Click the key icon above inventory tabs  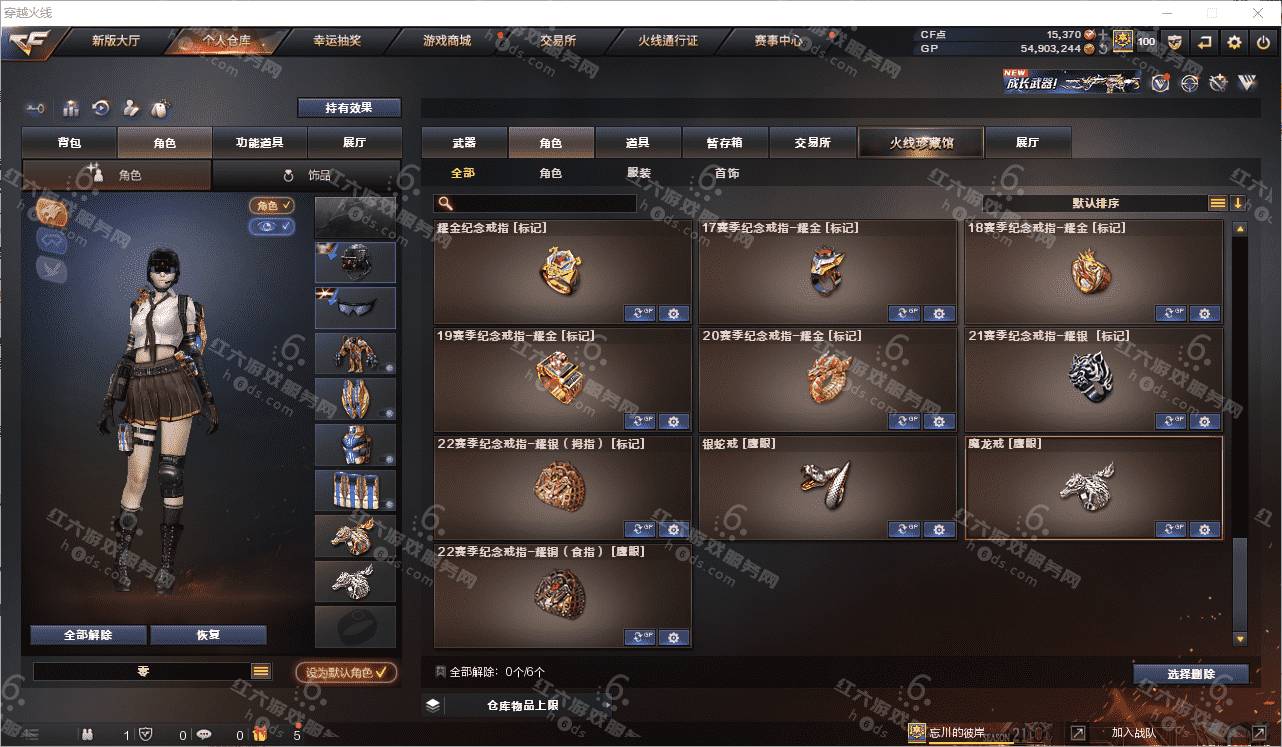click(36, 108)
